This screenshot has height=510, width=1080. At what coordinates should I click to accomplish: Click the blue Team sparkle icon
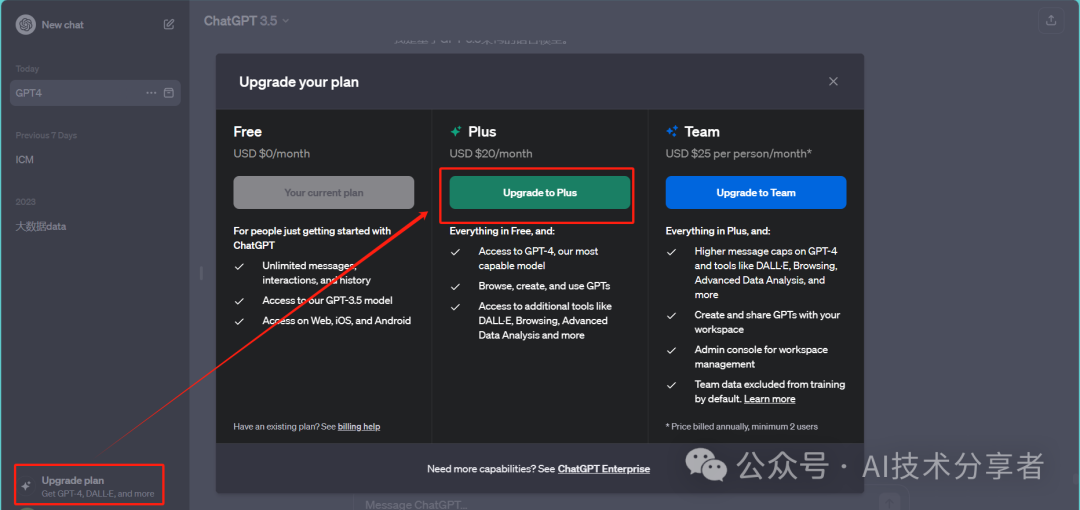click(x=672, y=132)
